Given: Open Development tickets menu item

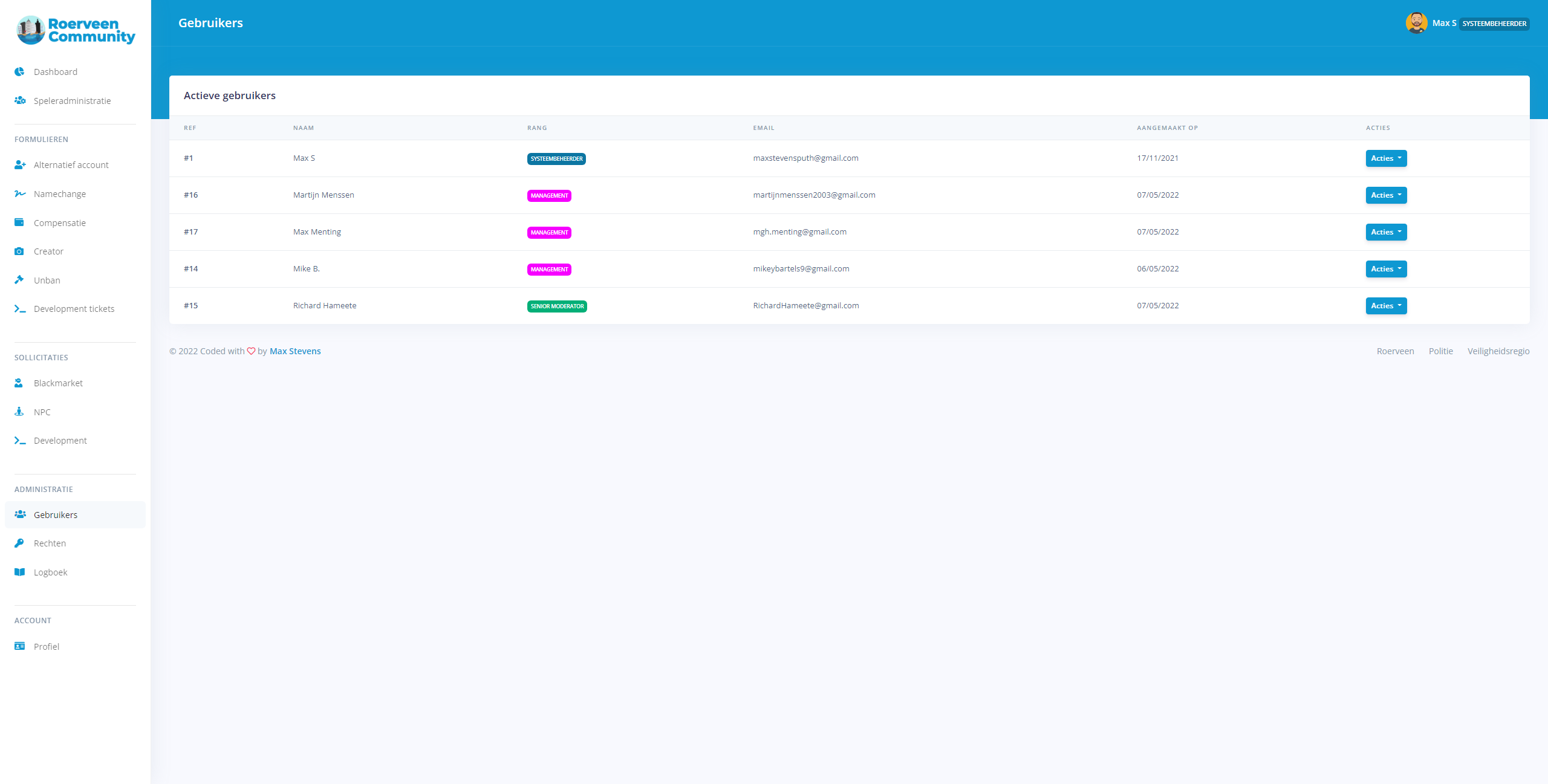Looking at the screenshot, I should (x=74, y=308).
